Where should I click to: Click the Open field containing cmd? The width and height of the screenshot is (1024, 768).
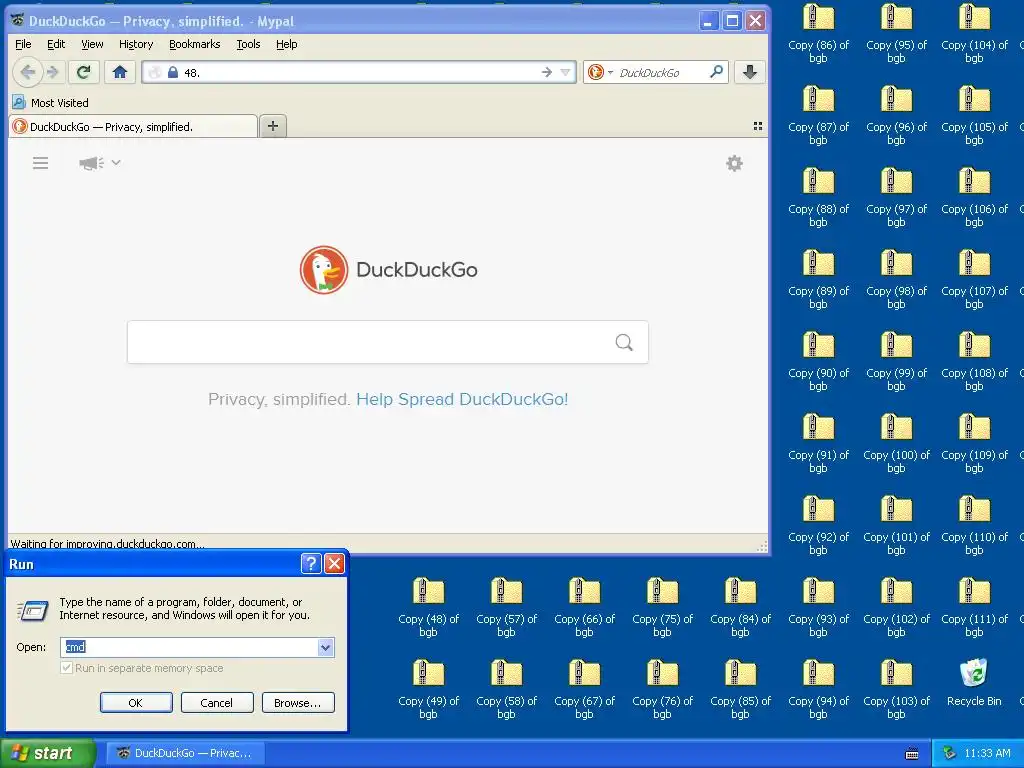click(x=189, y=647)
